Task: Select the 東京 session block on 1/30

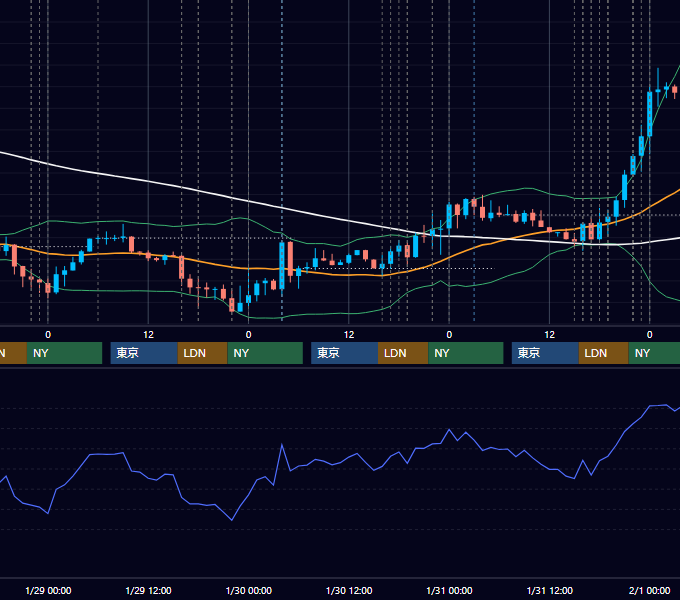Action: tap(344, 353)
